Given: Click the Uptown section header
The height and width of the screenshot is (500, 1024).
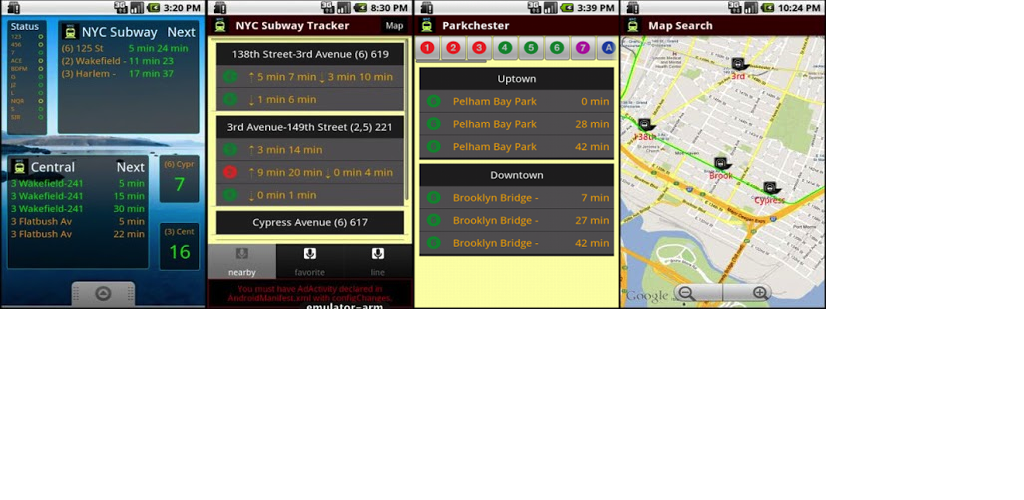Looking at the screenshot, I should coord(517,79).
